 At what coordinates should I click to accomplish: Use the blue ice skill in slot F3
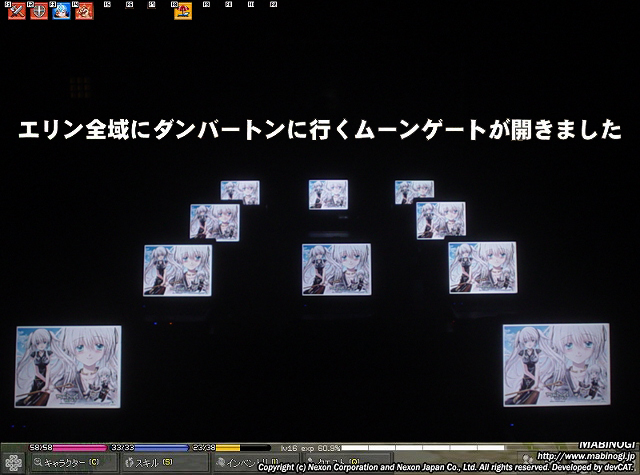point(61,11)
